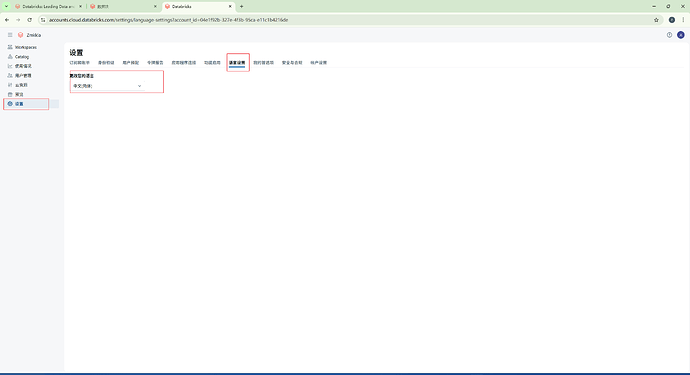Viewport: 690px width, 375px height.
Task: Switch to the first Databricks browser tab
Action: coord(48,7)
